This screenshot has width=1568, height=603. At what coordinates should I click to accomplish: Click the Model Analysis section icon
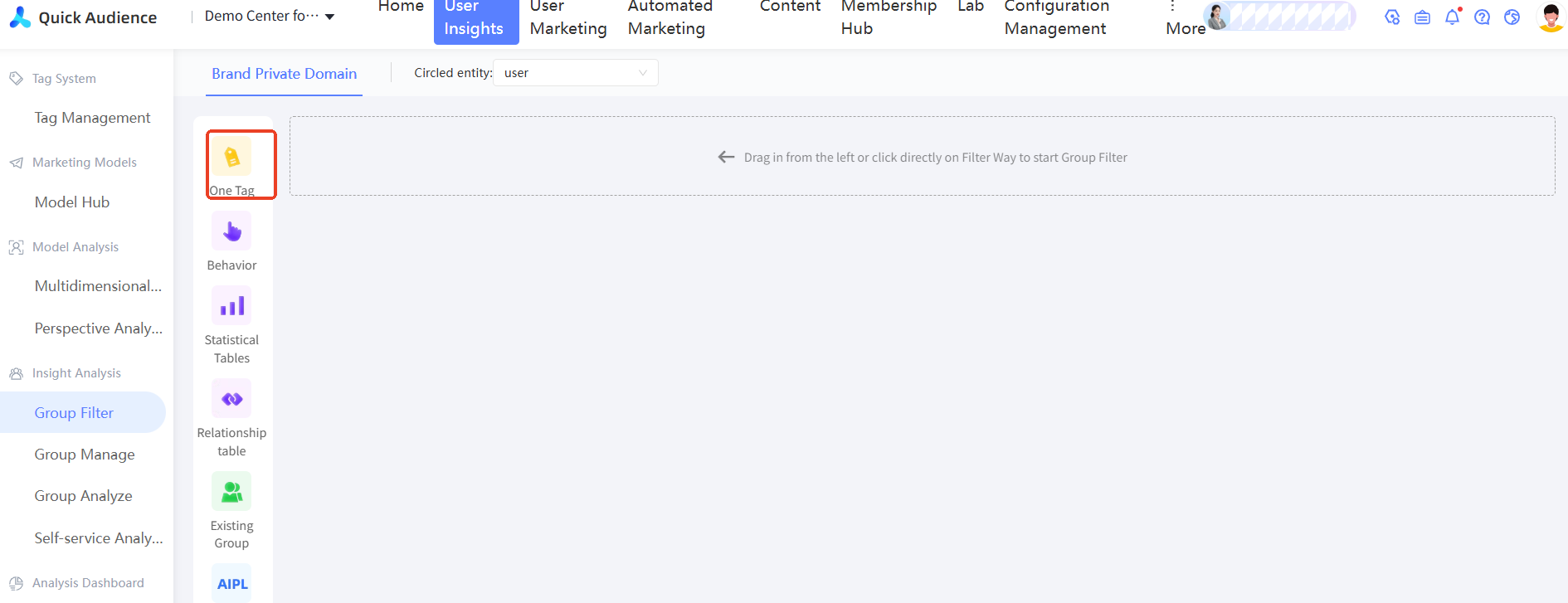[x=16, y=247]
